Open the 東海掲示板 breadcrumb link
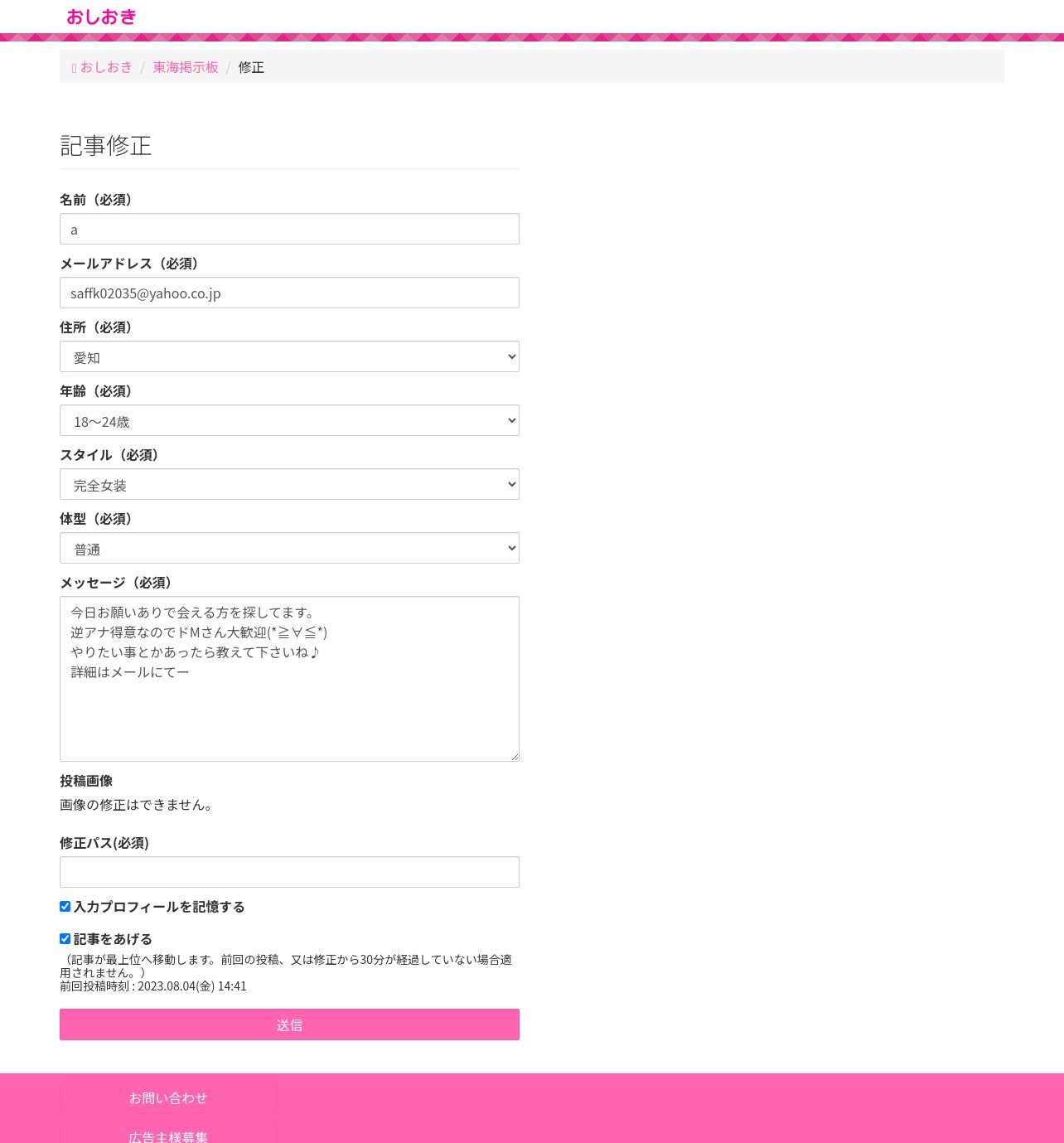Image resolution: width=1064 pixels, height=1143 pixels. pyautogui.click(x=186, y=67)
